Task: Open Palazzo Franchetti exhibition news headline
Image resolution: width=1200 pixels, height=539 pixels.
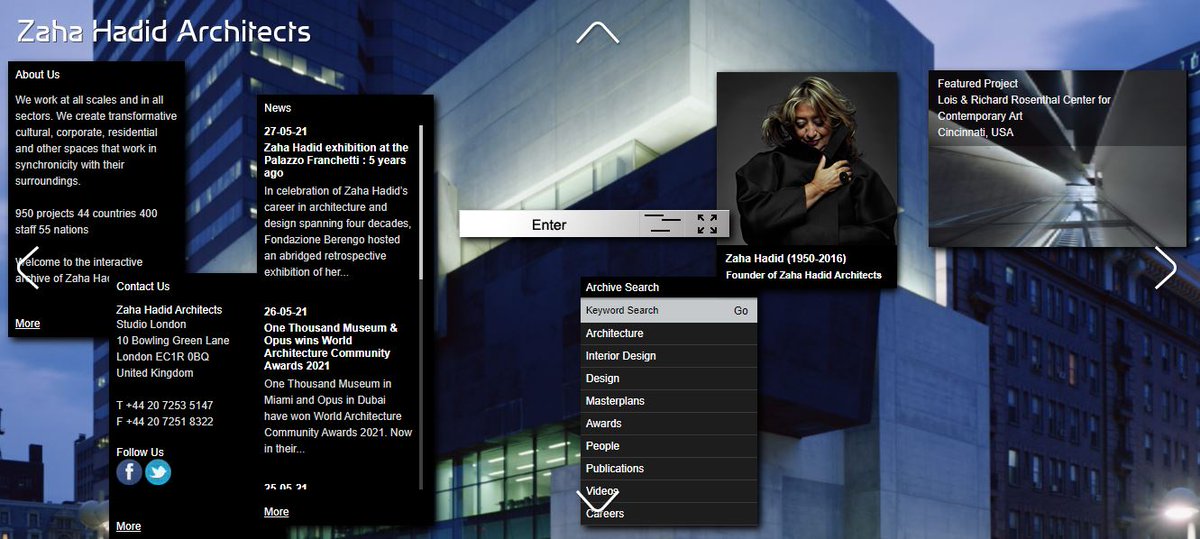Action: (336, 160)
